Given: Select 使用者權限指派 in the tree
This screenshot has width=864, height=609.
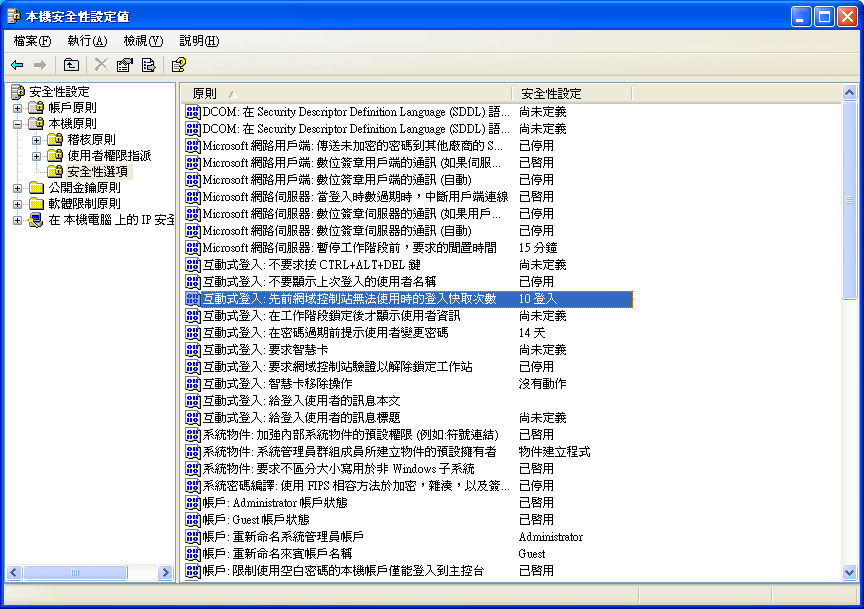Looking at the screenshot, I should pos(109,156).
